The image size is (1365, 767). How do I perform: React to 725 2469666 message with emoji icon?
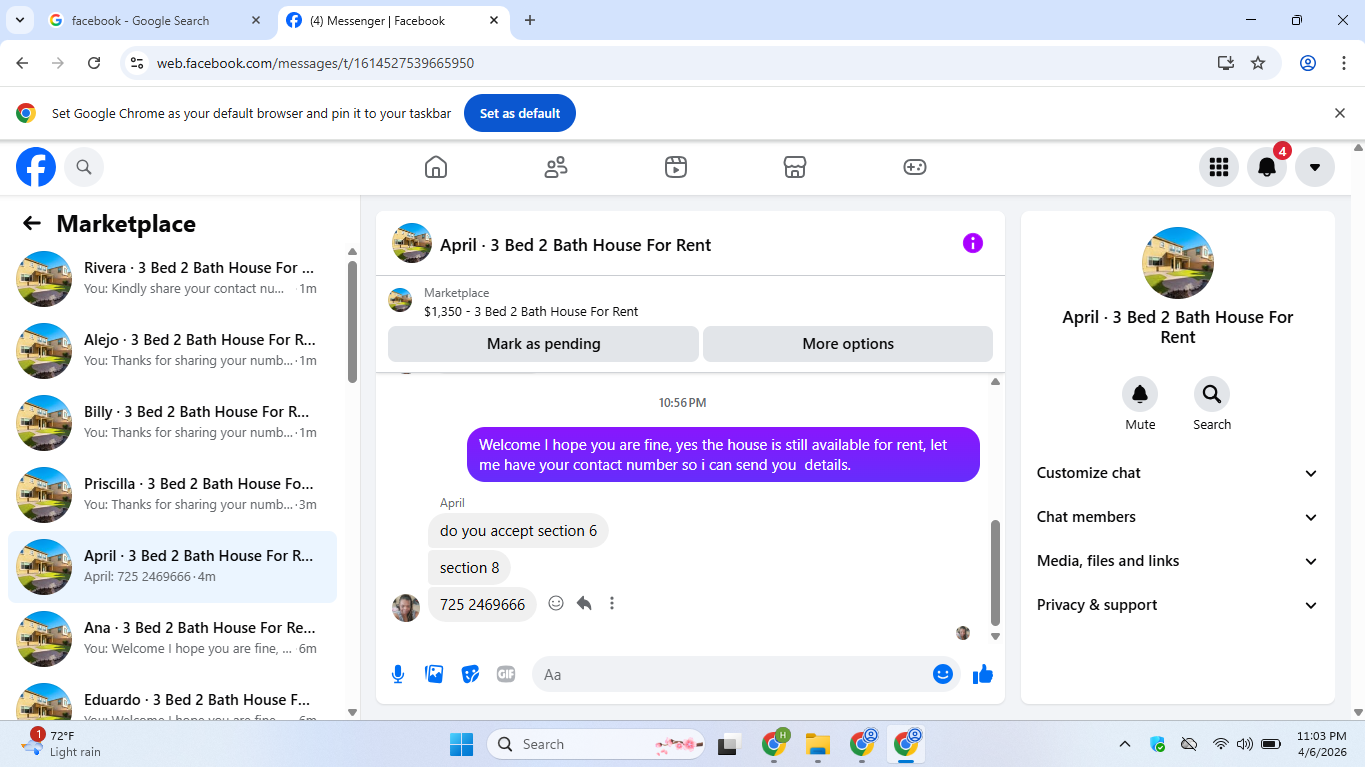(556, 603)
